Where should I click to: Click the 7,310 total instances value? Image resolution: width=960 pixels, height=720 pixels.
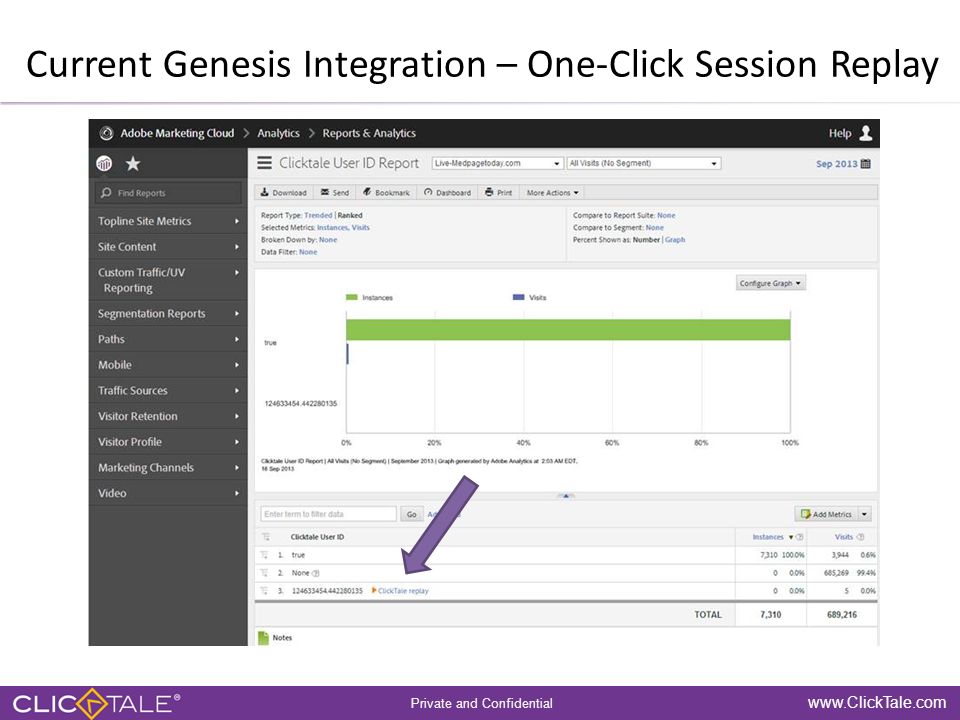click(x=770, y=615)
